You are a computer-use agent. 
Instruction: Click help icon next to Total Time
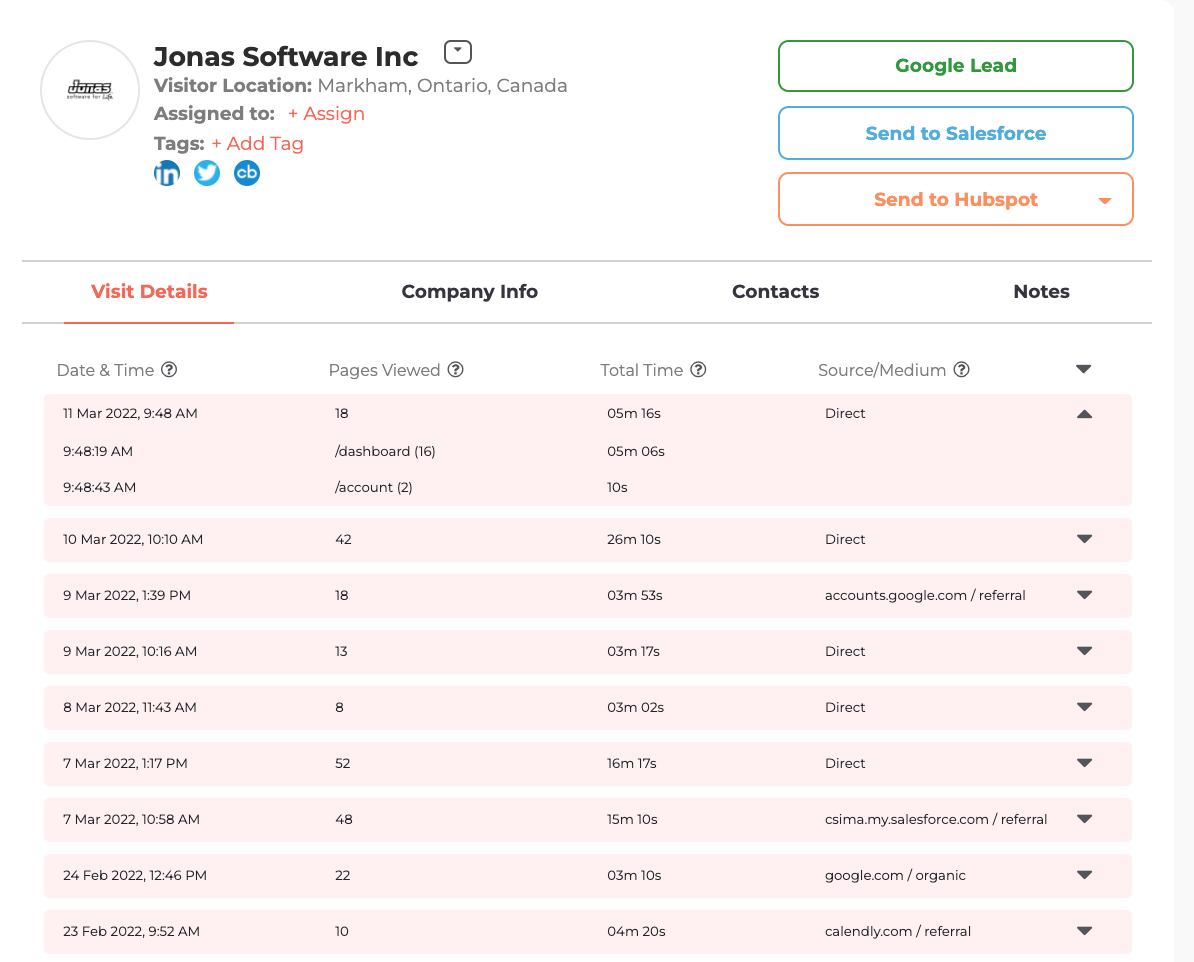(698, 370)
